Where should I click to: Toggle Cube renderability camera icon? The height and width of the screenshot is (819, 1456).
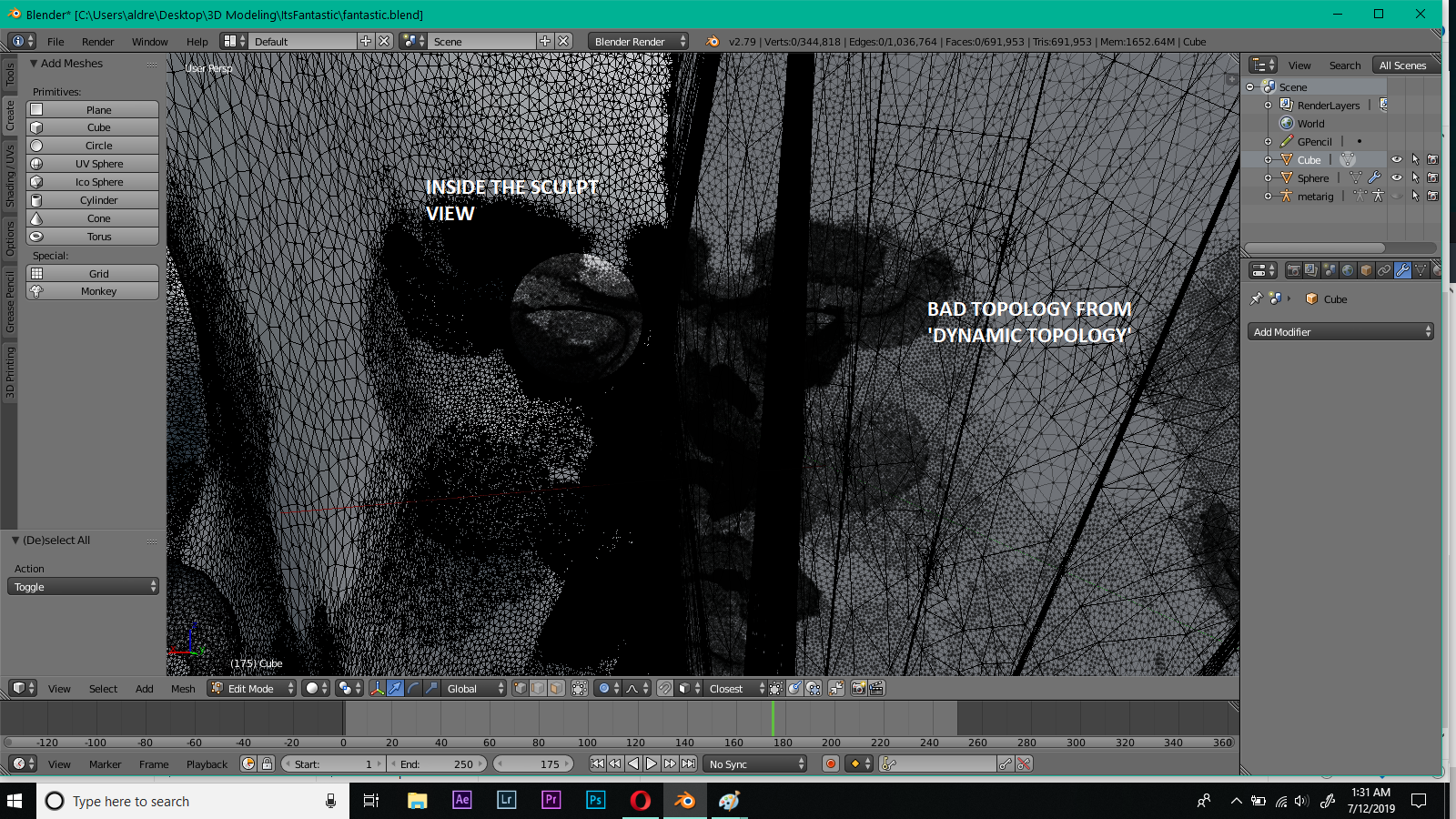click(x=1433, y=160)
